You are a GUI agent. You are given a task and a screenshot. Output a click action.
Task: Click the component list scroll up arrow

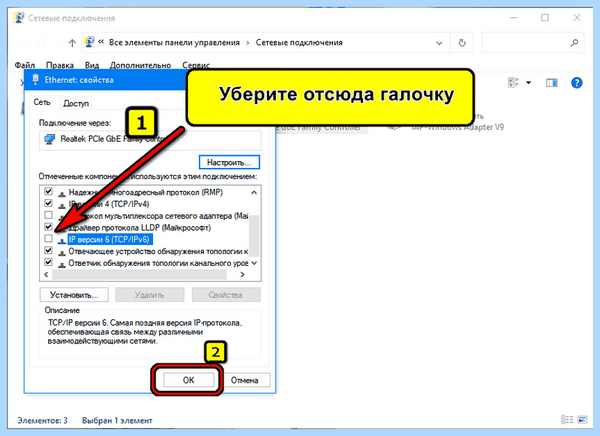click(254, 193)
